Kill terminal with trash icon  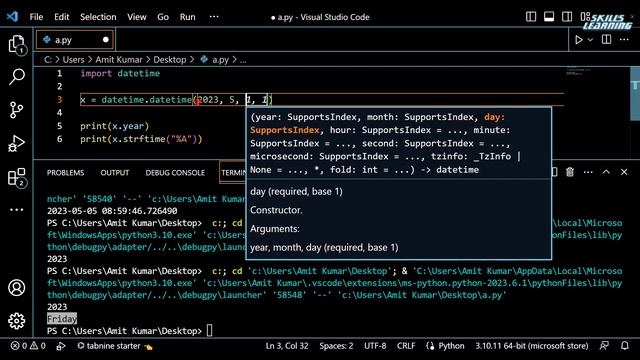coord(570,172)
